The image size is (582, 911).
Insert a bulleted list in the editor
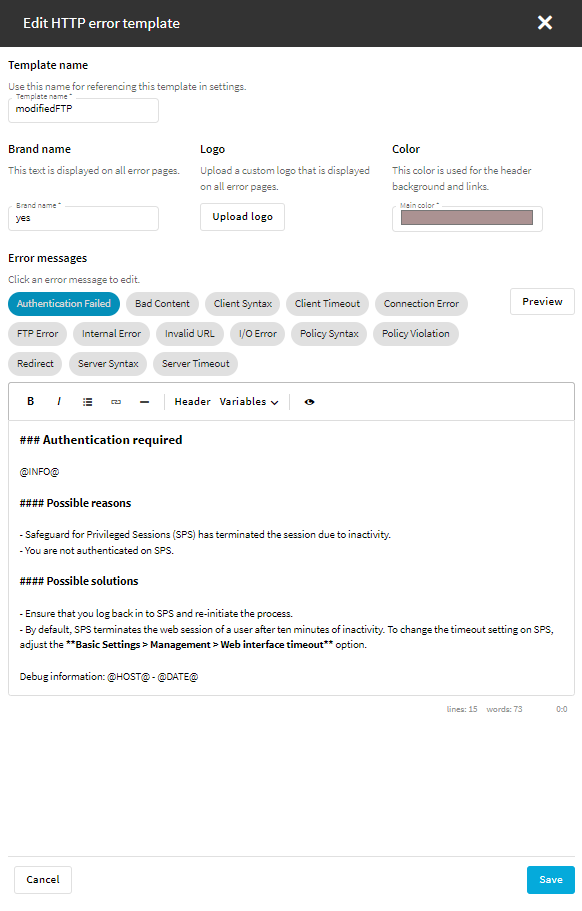click(87, 401)
